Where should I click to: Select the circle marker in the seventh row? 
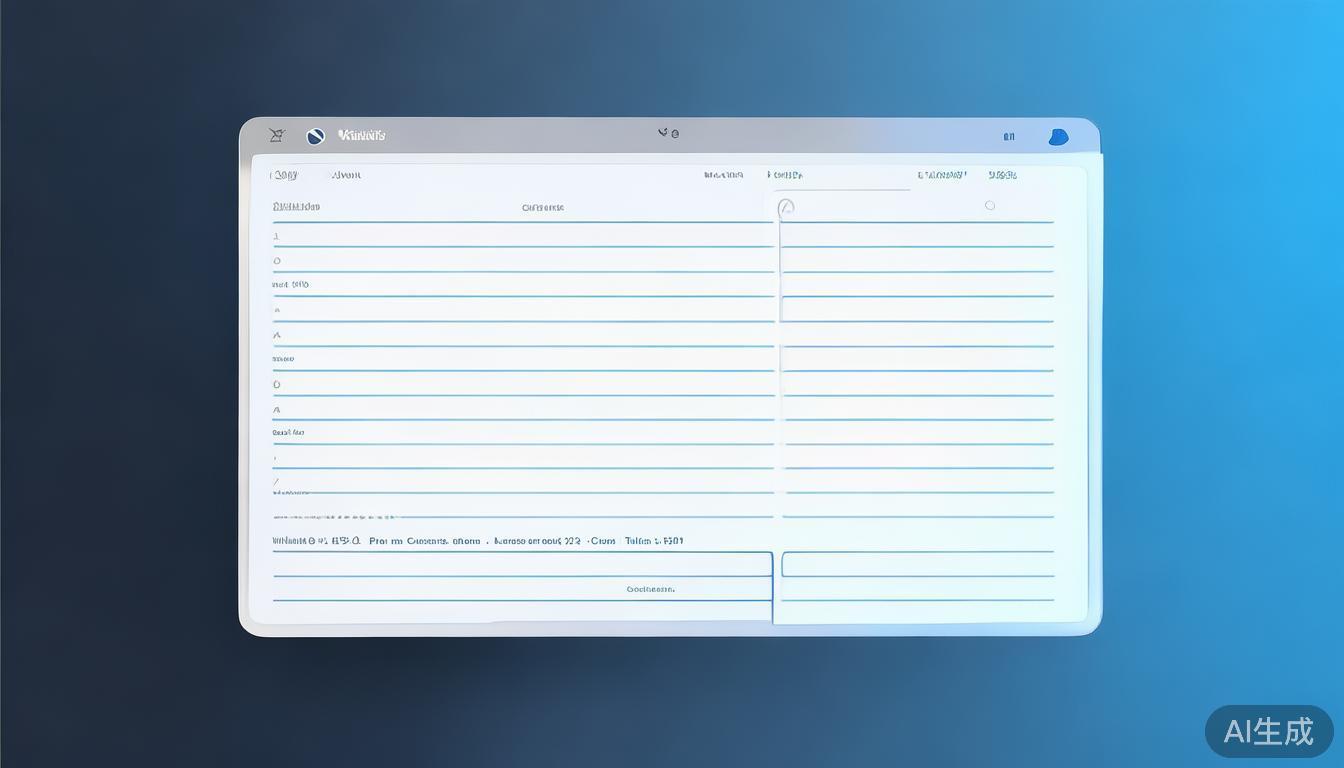point(277,384)
